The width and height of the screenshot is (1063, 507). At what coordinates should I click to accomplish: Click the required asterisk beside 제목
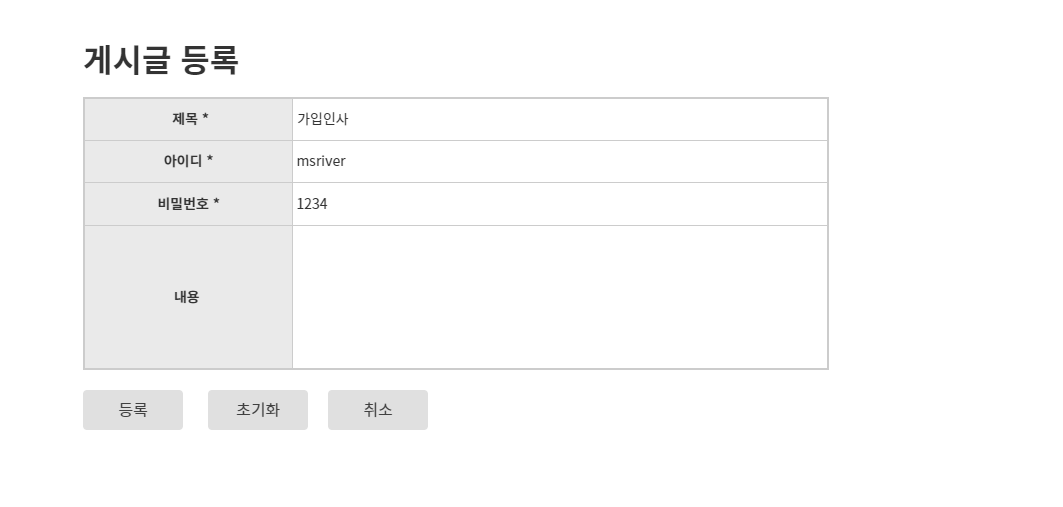click(x=205, y=117)
